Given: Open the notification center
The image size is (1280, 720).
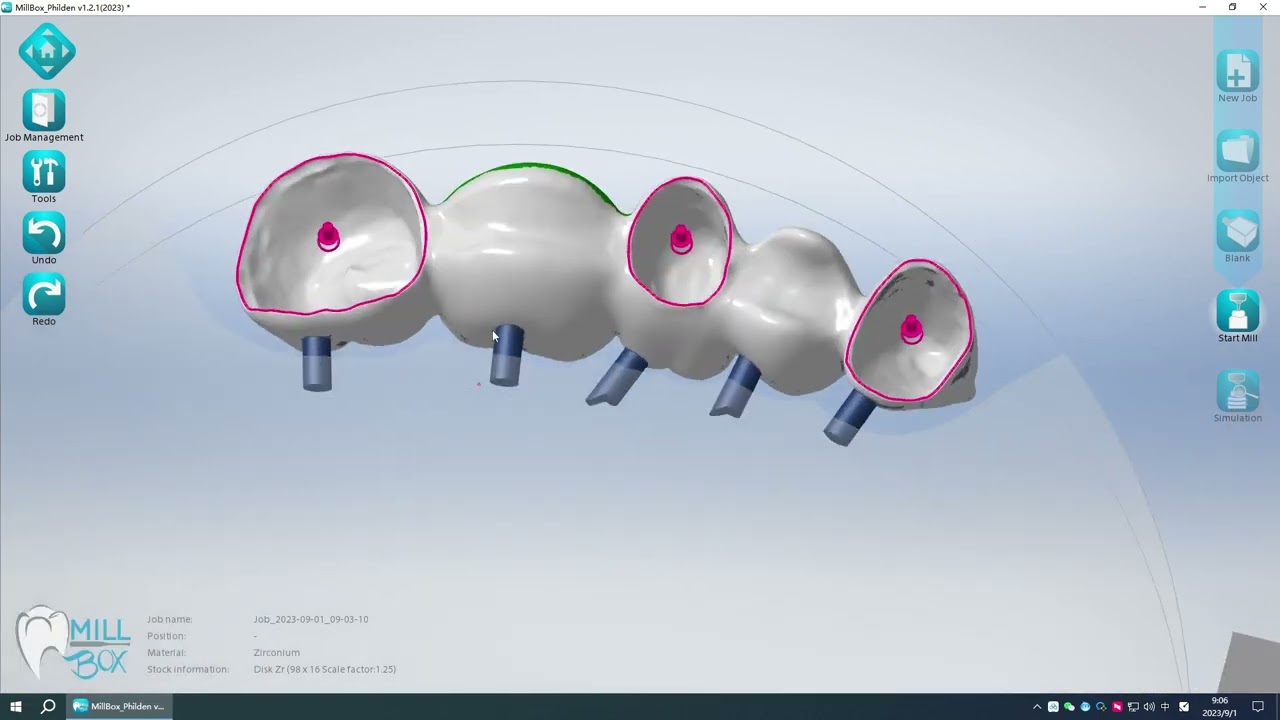Looking at the screenshot, I should click(1258, 707).
